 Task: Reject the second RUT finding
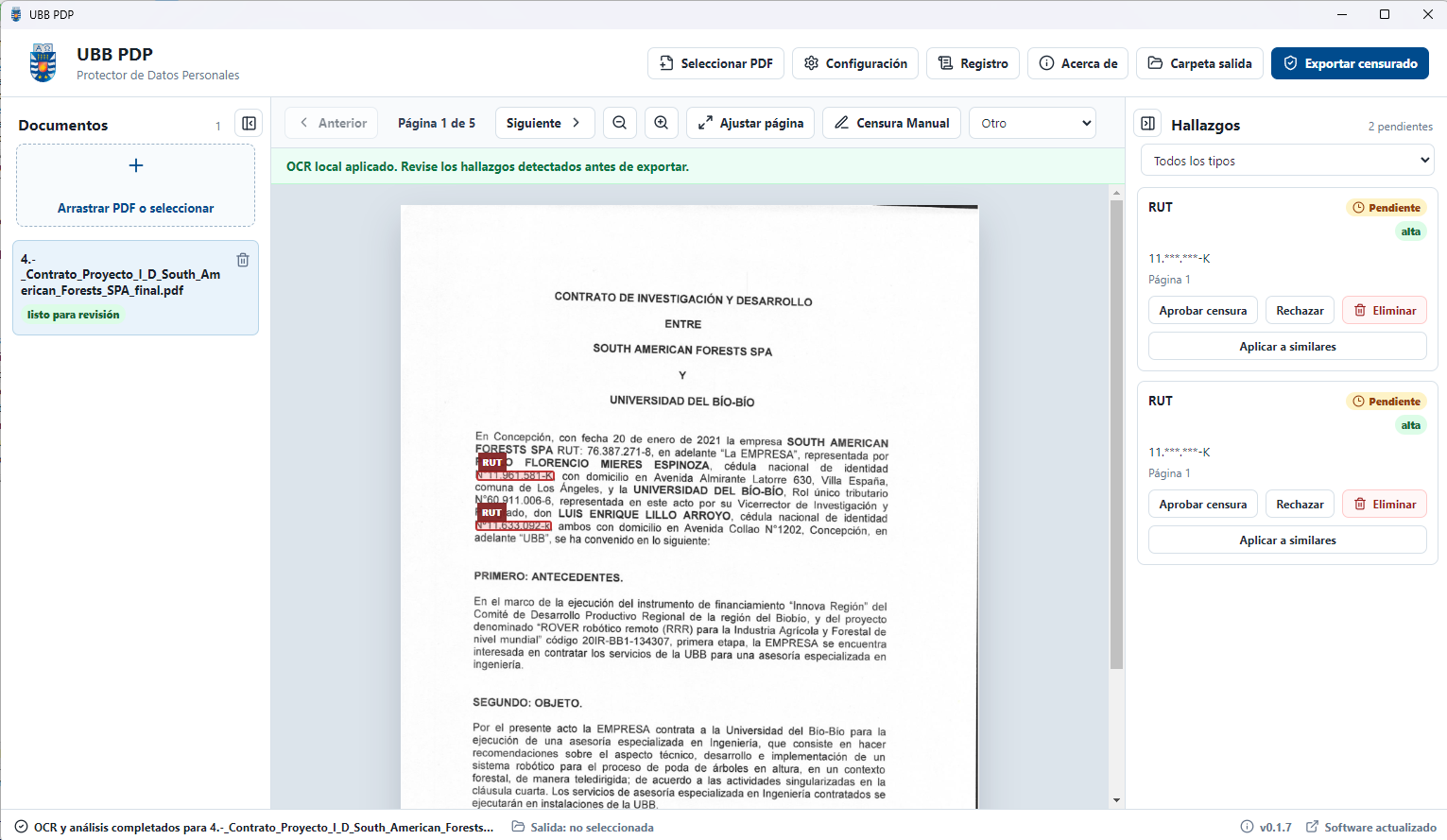[x=1301, y=505]
